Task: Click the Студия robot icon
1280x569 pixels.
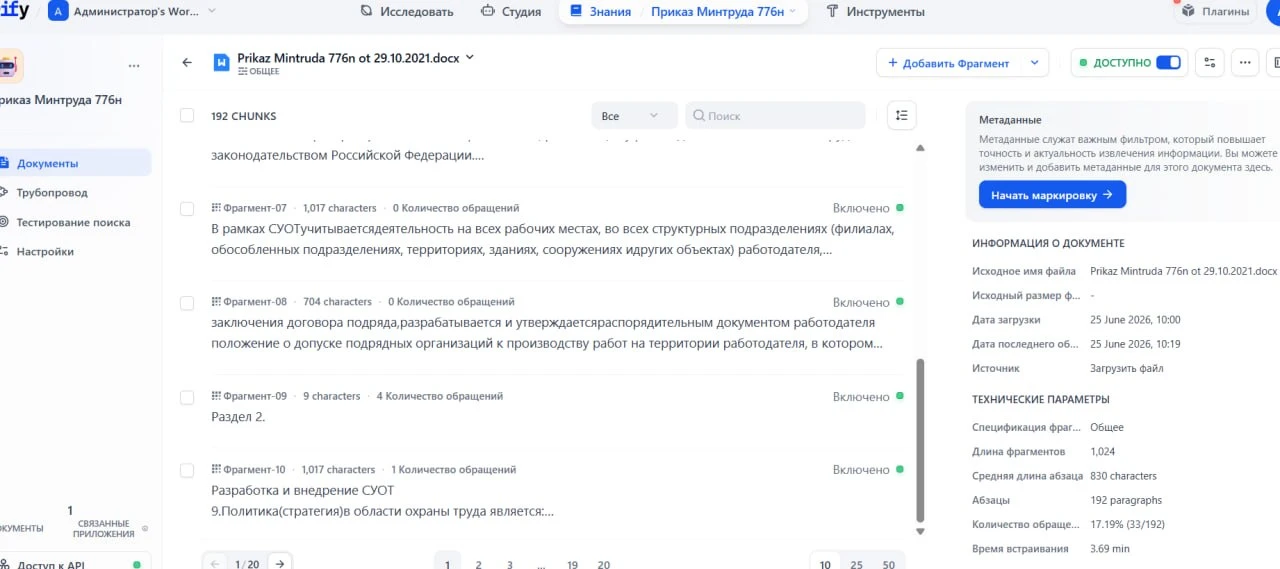Action: tap(488, 12)
